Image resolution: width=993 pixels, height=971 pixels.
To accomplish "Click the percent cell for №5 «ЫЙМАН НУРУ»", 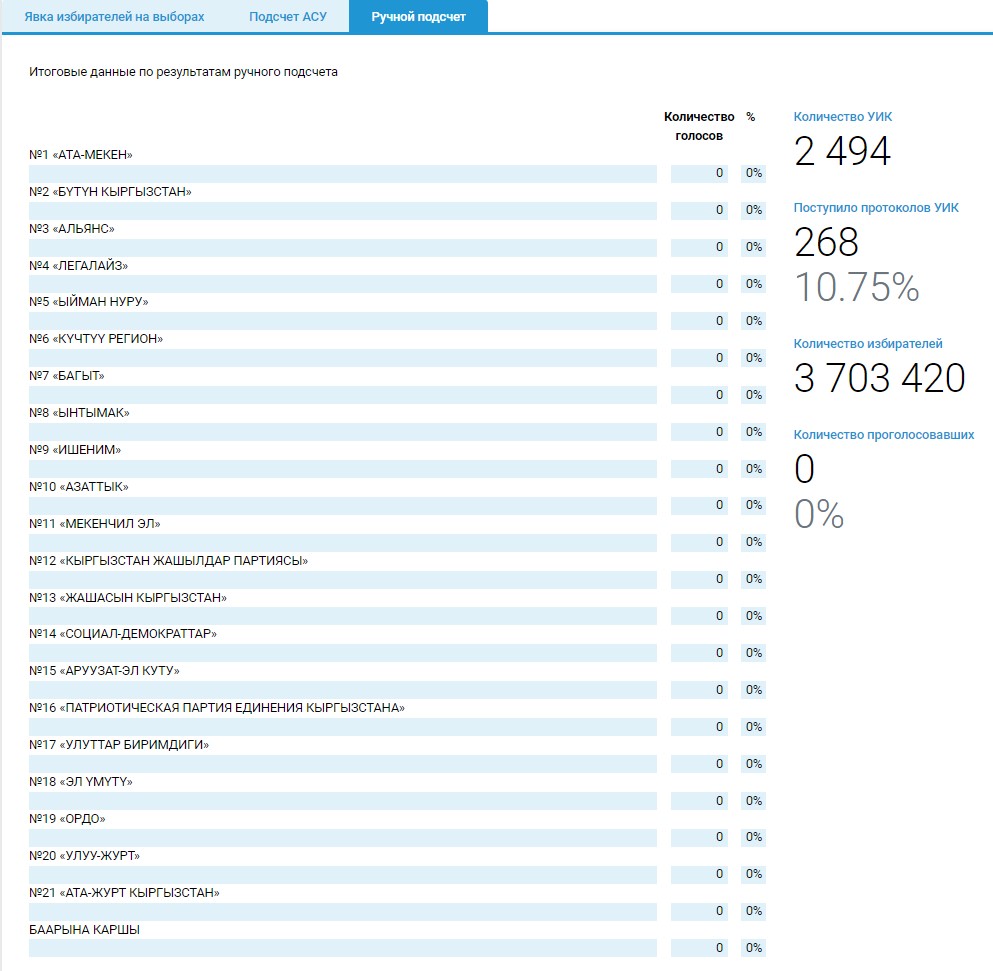I will (x=753, y=321).
